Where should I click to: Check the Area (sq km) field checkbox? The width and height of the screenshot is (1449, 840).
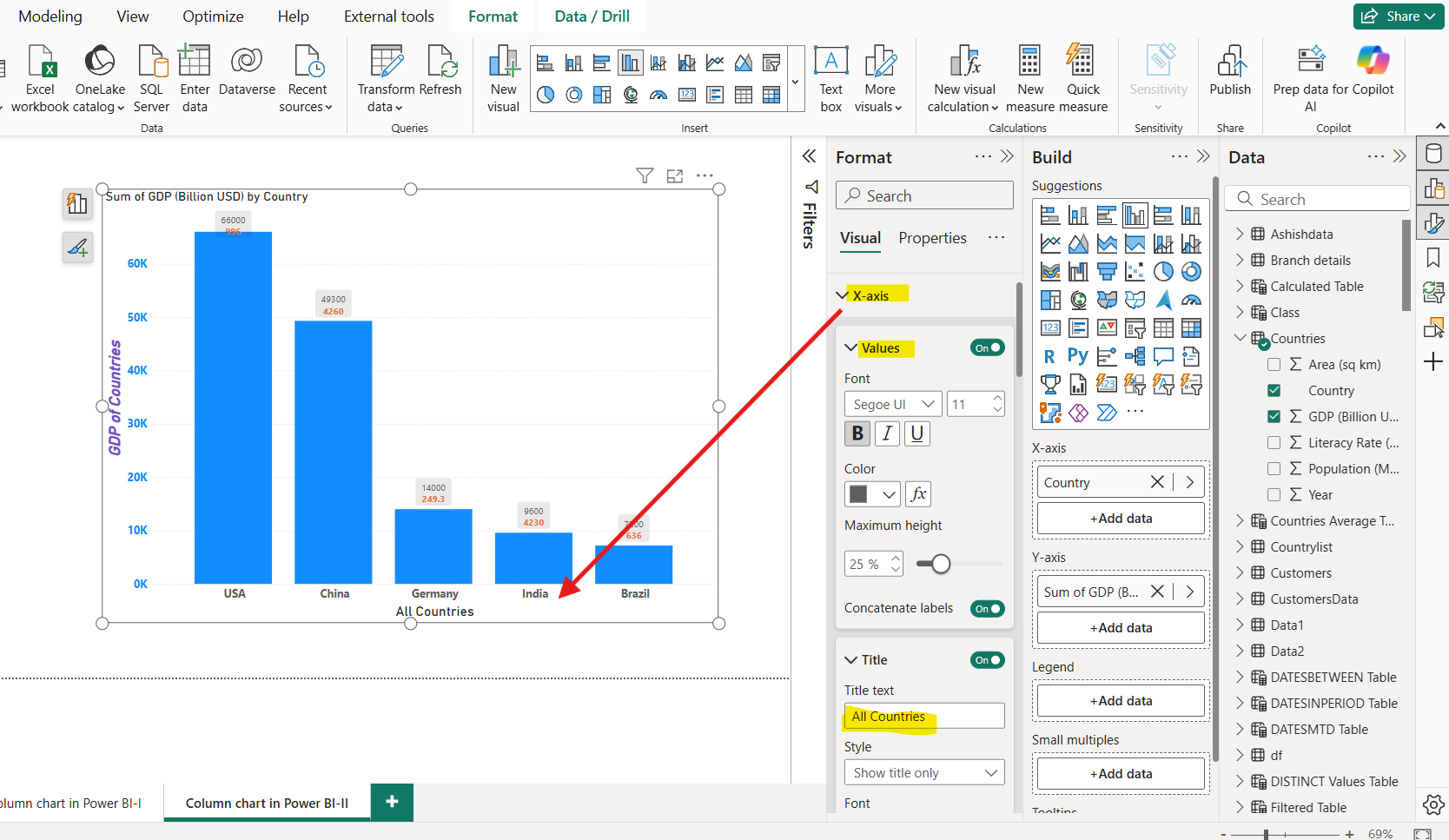pos(1274,365)
